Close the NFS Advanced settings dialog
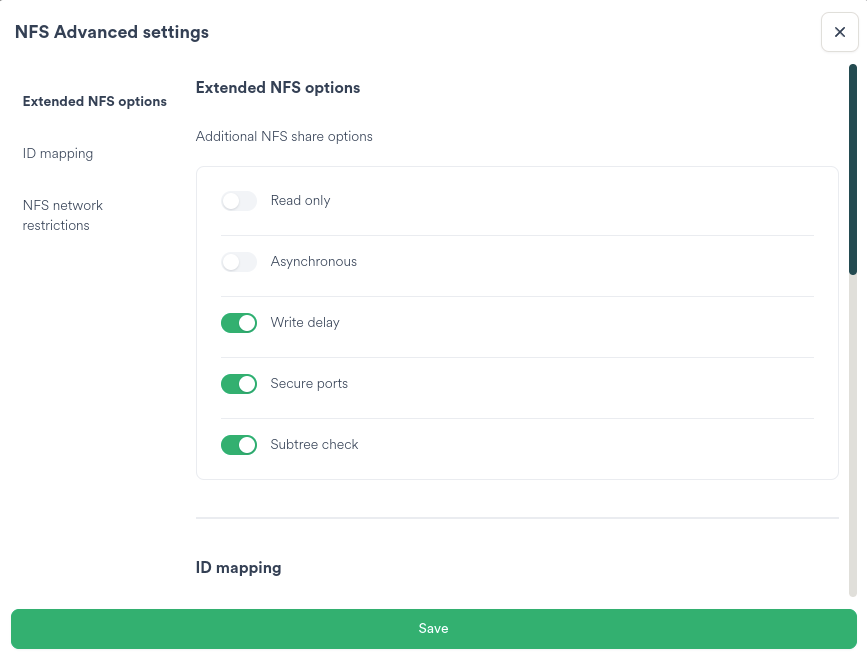867x657 pixels. (x=839, y=31)
